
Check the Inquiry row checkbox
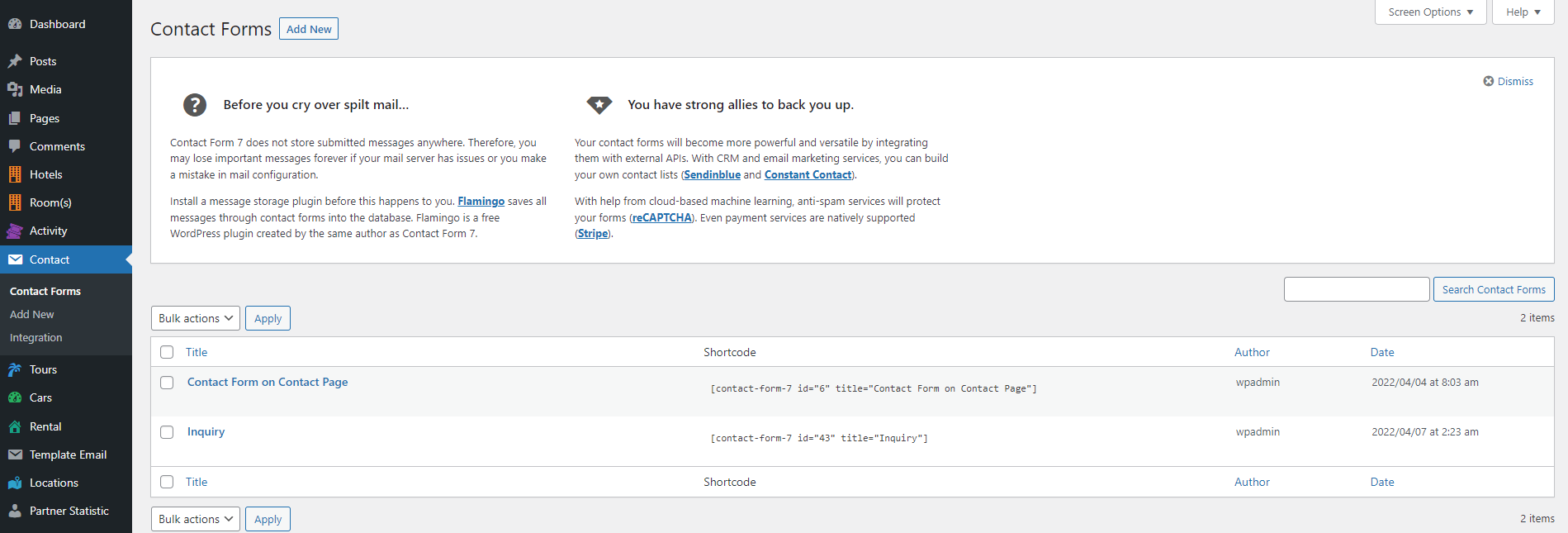[x=167, y=432]
